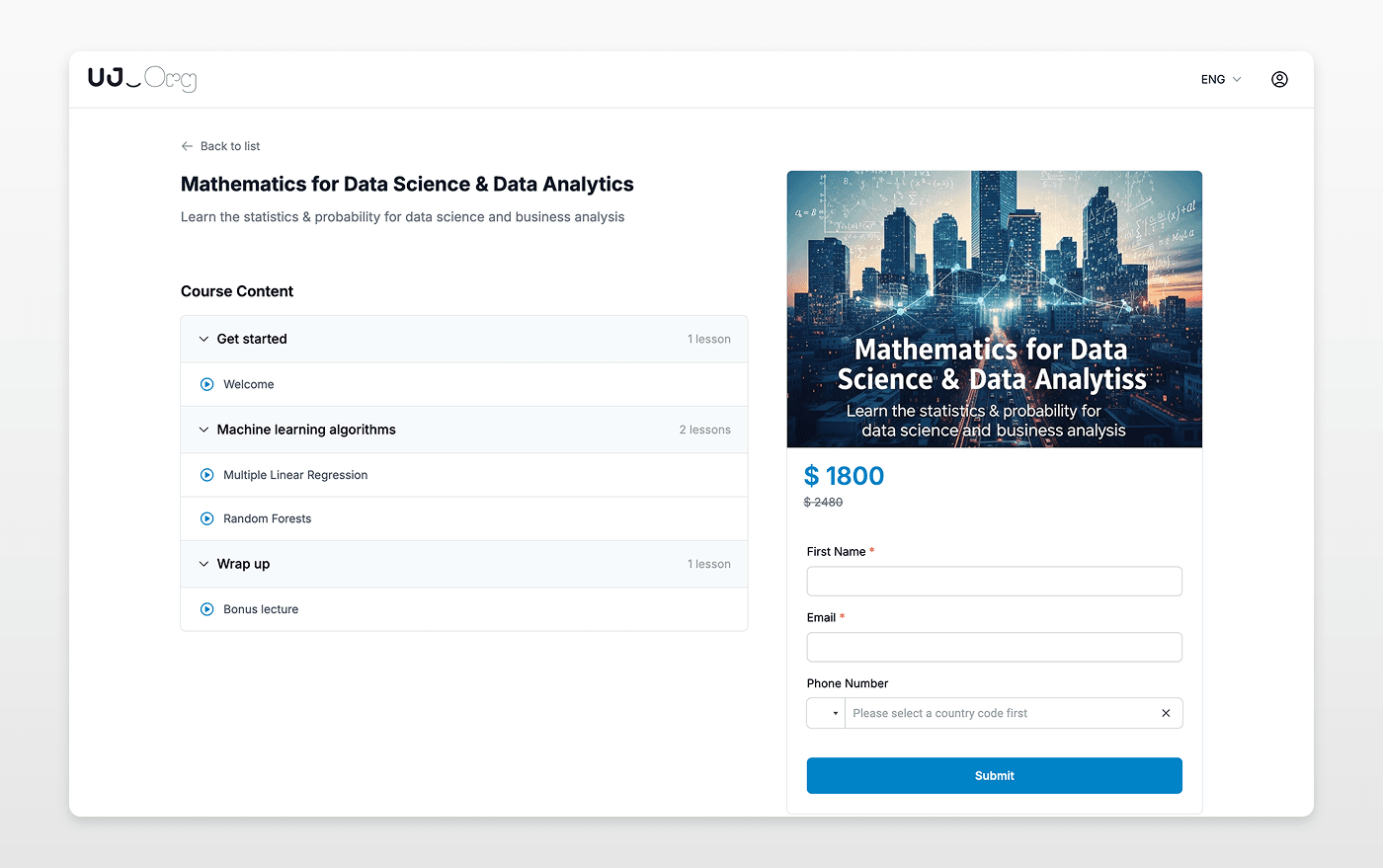This screenshot has height=868, width=1383.
Task: Open the user profile icon
Action: 1279,79
